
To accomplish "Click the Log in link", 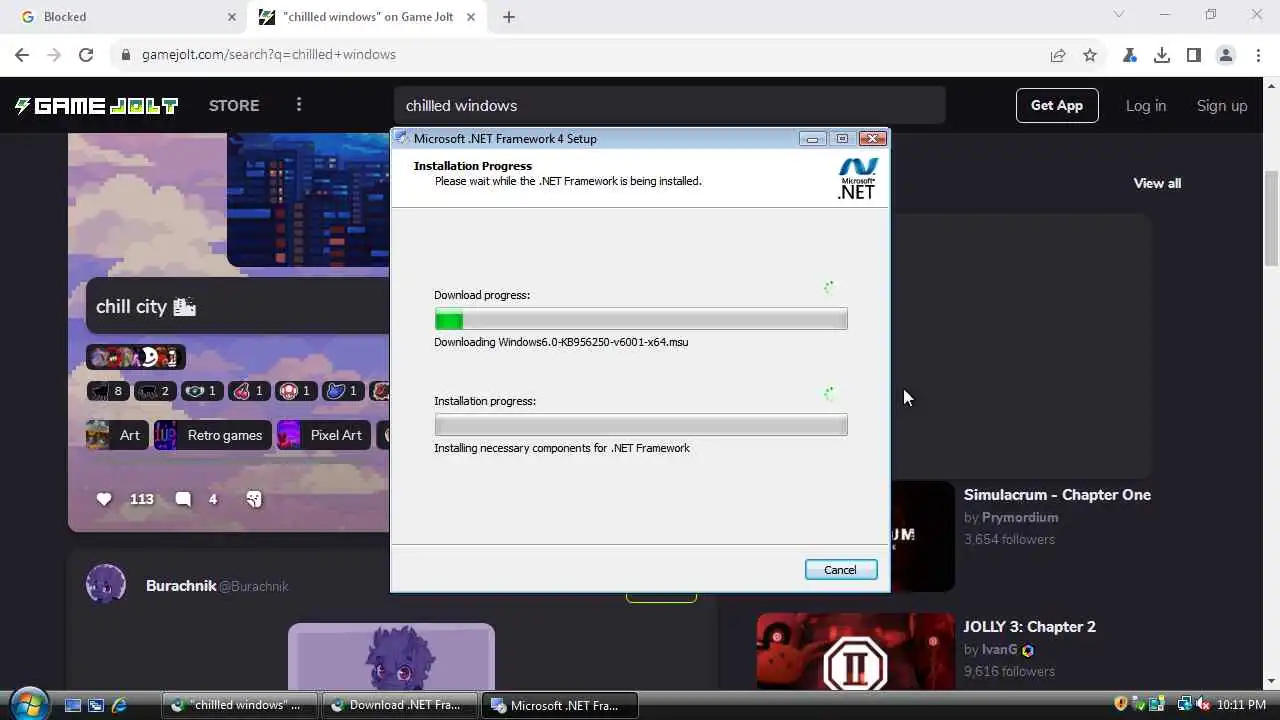I will 1146,105.
